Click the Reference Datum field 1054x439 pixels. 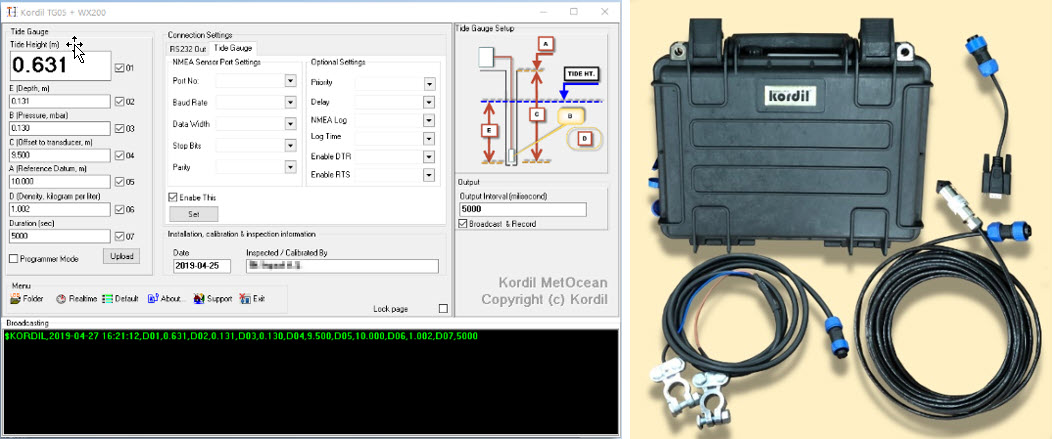[59, 182]
